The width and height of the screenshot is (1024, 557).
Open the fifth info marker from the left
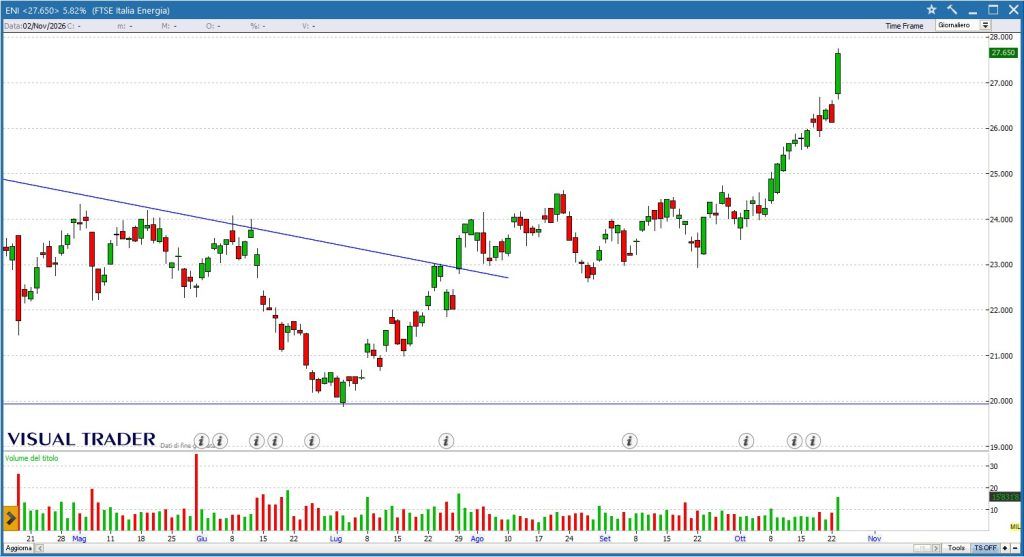coord(312,441)
